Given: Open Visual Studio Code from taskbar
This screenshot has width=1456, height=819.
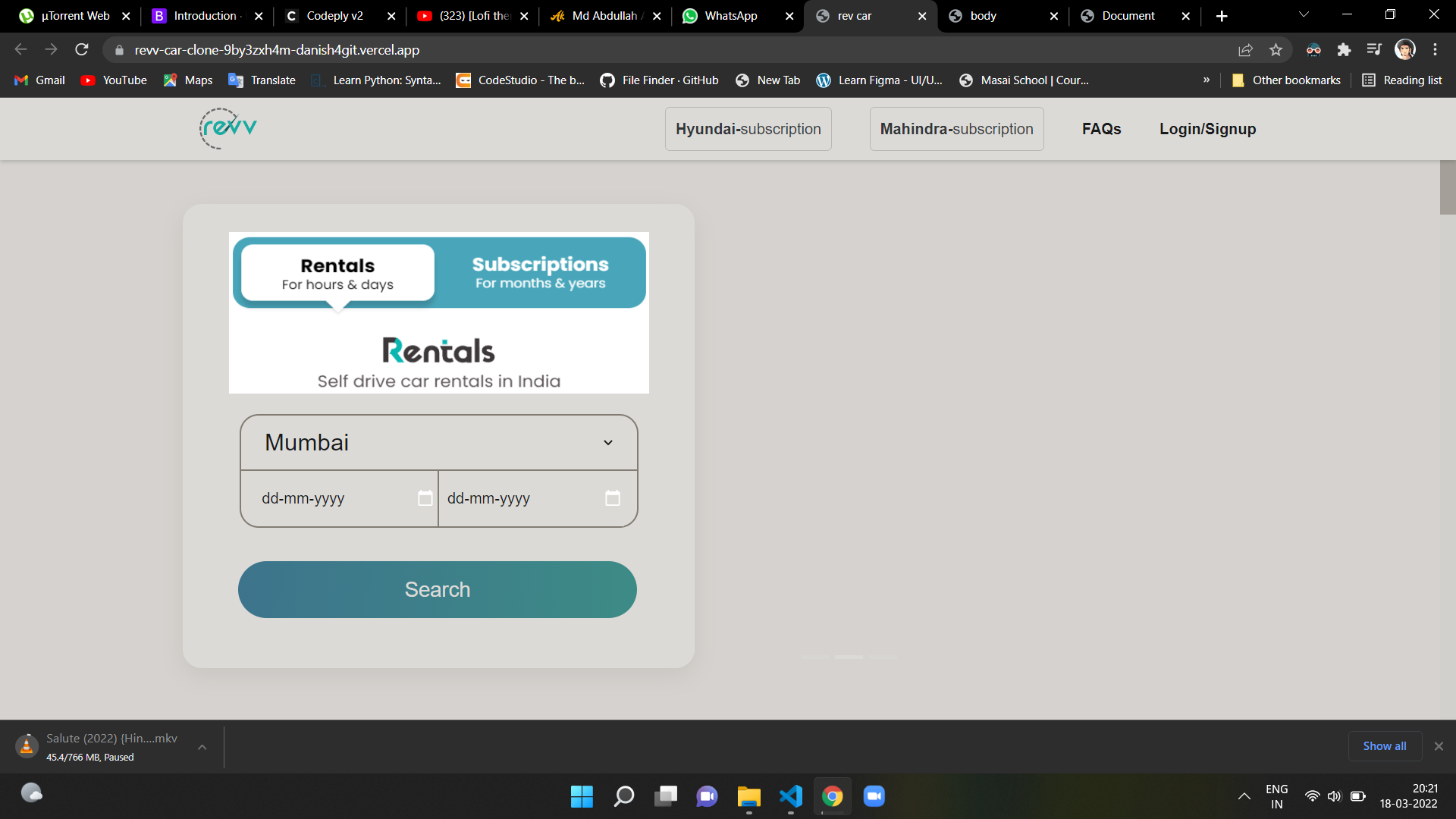Looking at the screenshot, I should 790,796.
